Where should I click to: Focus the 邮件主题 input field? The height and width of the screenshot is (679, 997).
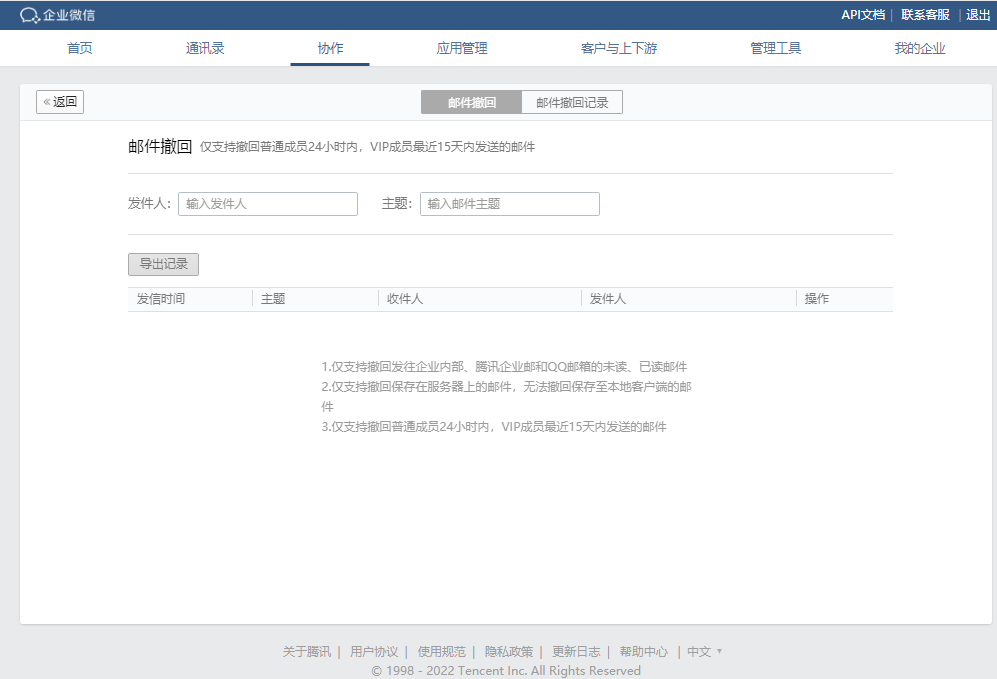(x=509, y=204)
